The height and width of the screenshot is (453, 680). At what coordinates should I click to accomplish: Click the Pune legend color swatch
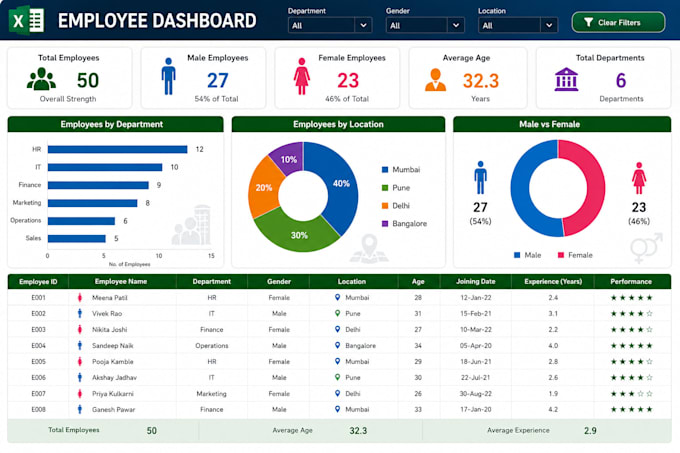[385, 188]
